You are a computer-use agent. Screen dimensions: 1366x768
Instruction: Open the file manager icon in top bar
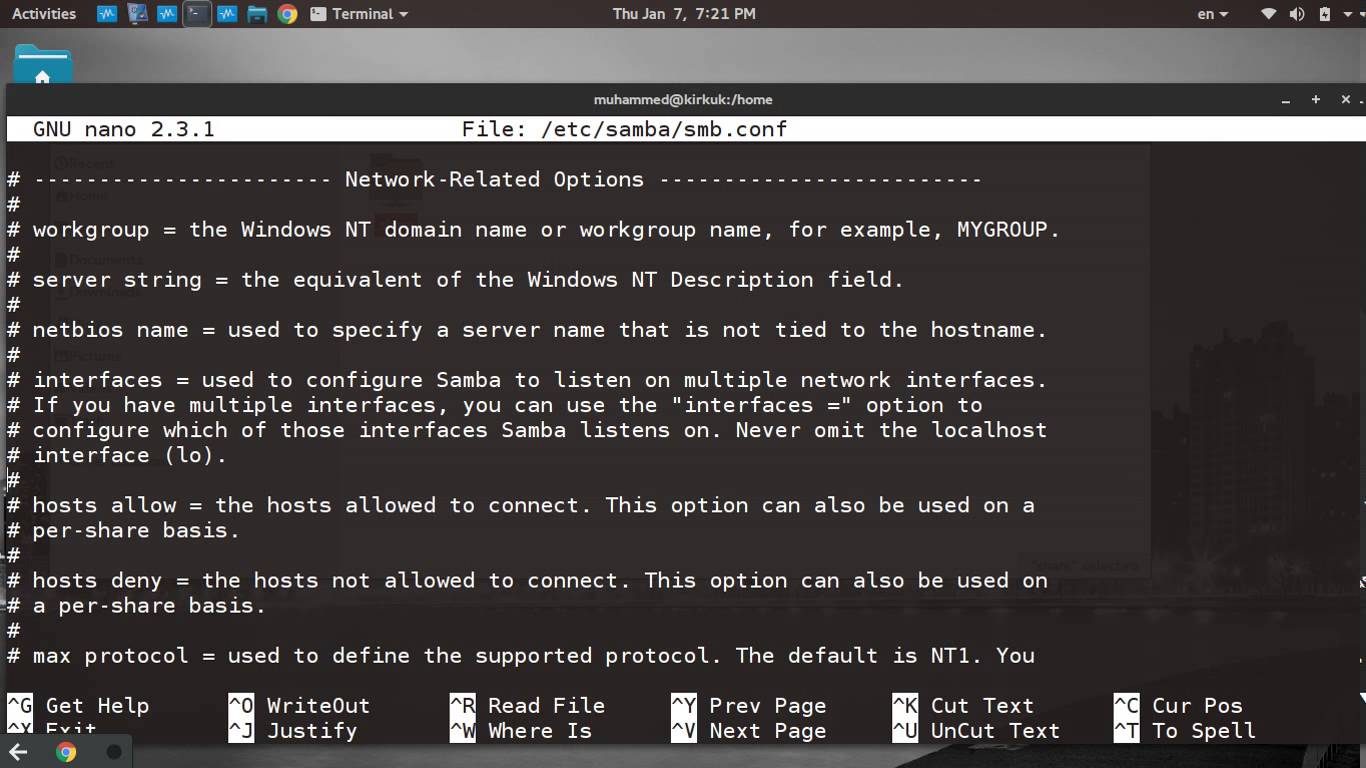click(257, 14)
